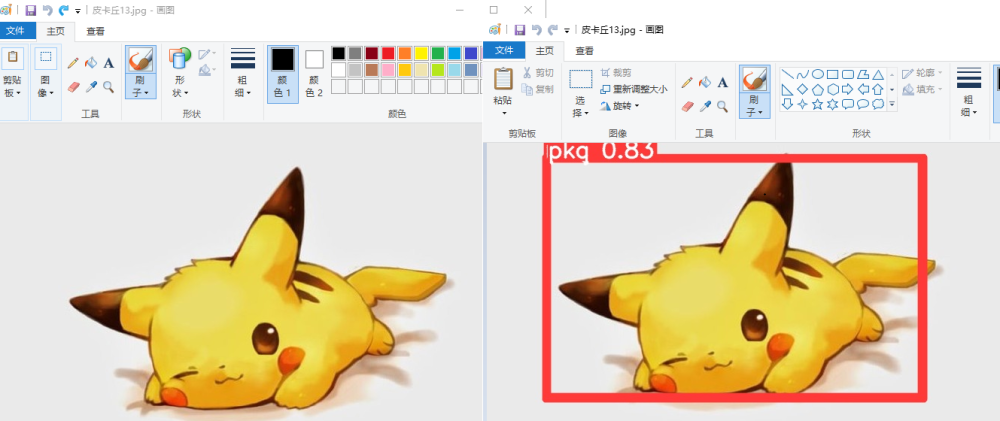The width and height of the screenshot is (1000, 421).
Task: Choose the Triangle shape in right window gallery
Action: click(x=878, y=74)
